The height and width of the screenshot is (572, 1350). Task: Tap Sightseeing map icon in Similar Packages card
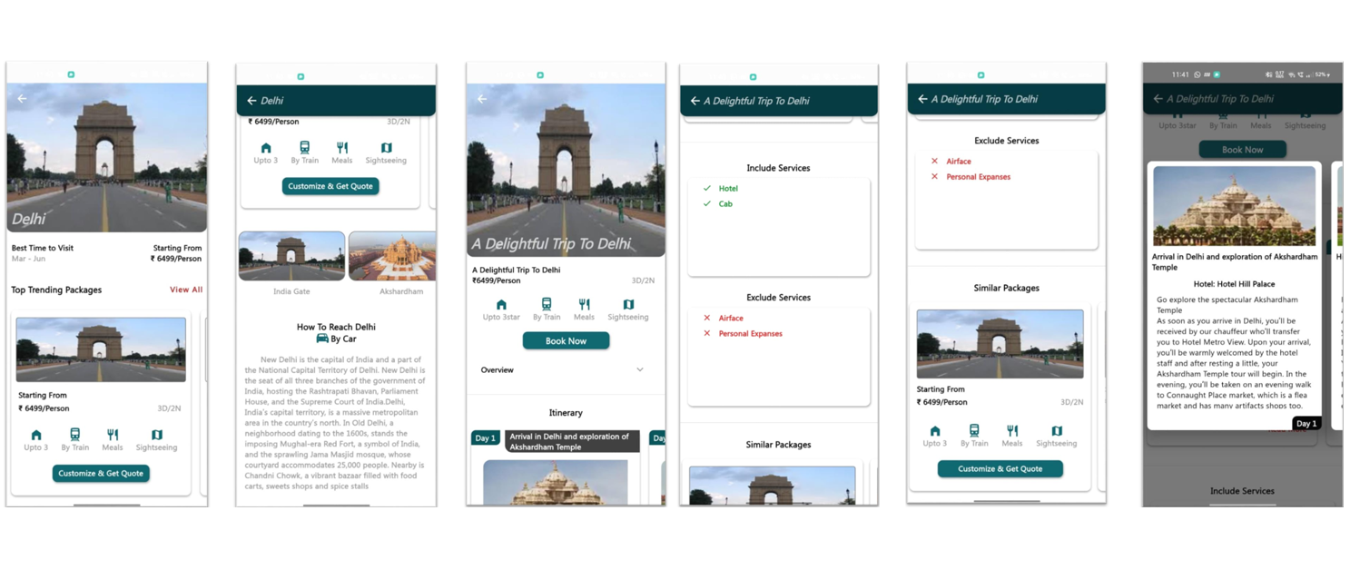pos(1056,431)
